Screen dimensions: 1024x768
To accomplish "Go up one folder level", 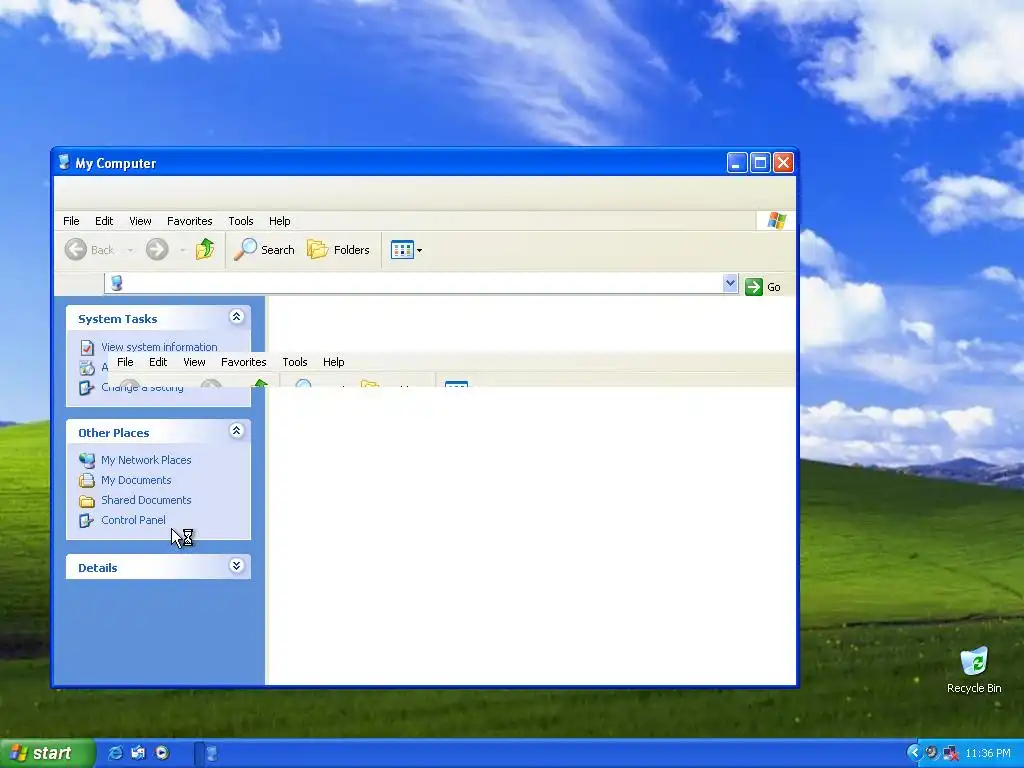I will [x=205, y=249].
